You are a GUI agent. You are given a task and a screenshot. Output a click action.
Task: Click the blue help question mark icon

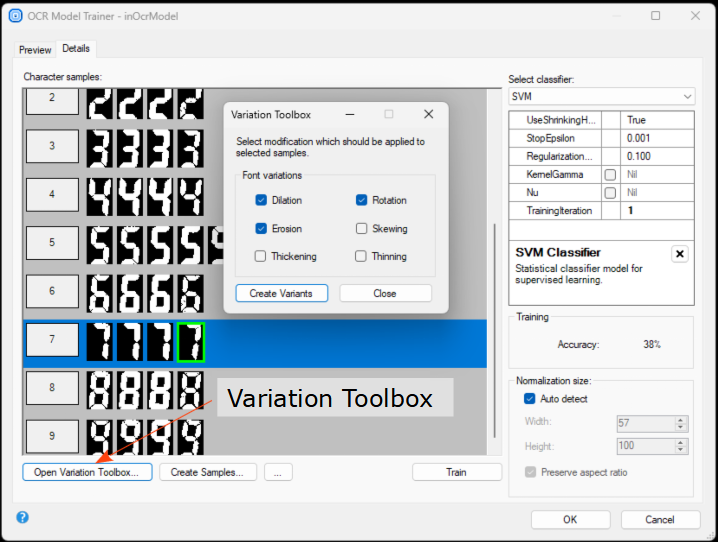point(23,517)
